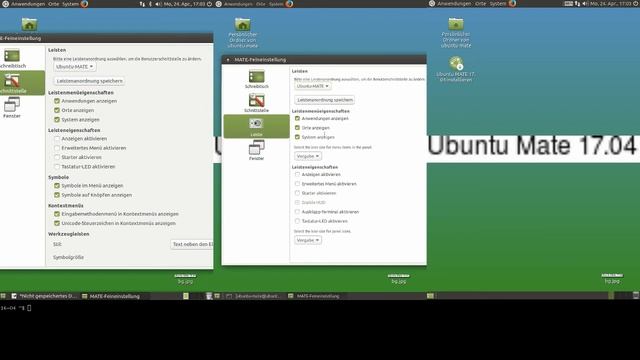Open System menu in left desktop's panel

pyautogui.click(x=70, y=4)
